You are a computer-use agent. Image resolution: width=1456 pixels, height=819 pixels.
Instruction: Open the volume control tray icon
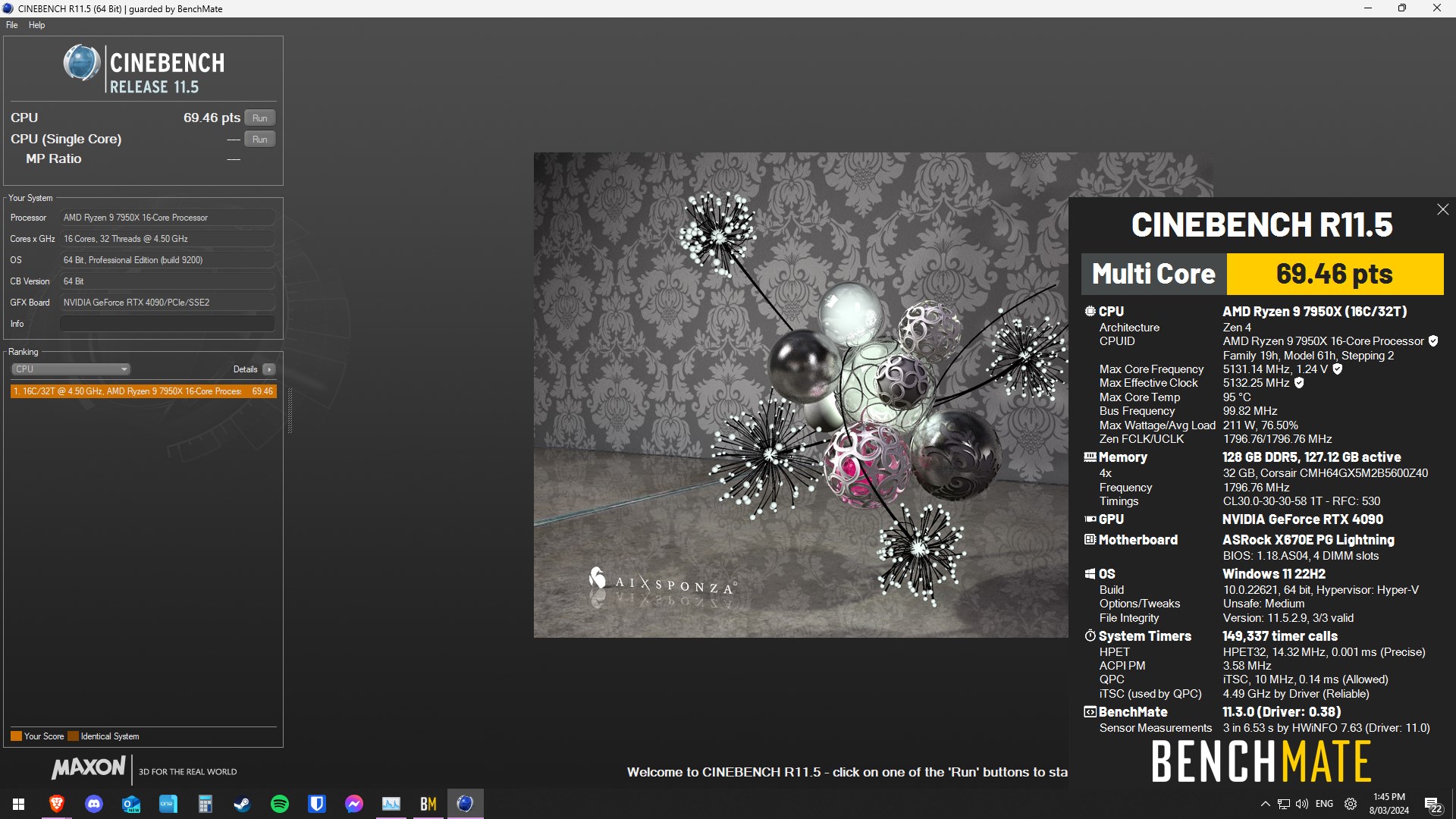(x=1302, y=804)
